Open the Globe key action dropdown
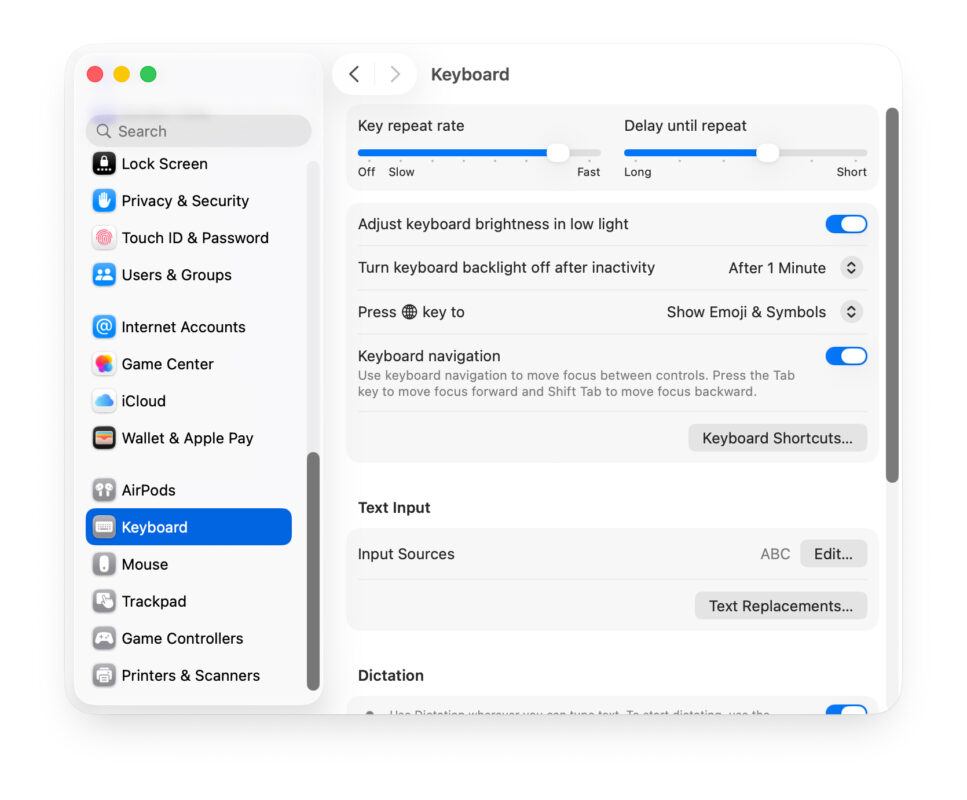This screenshot has width=967, height=800. [850, 311]
